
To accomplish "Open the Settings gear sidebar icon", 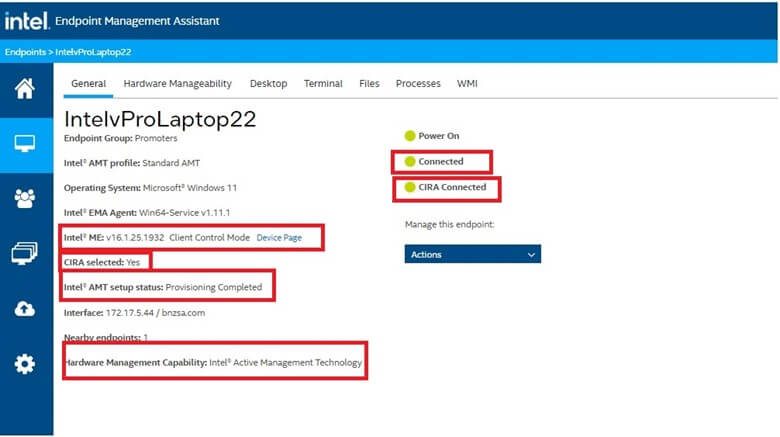I will (24, 364).
